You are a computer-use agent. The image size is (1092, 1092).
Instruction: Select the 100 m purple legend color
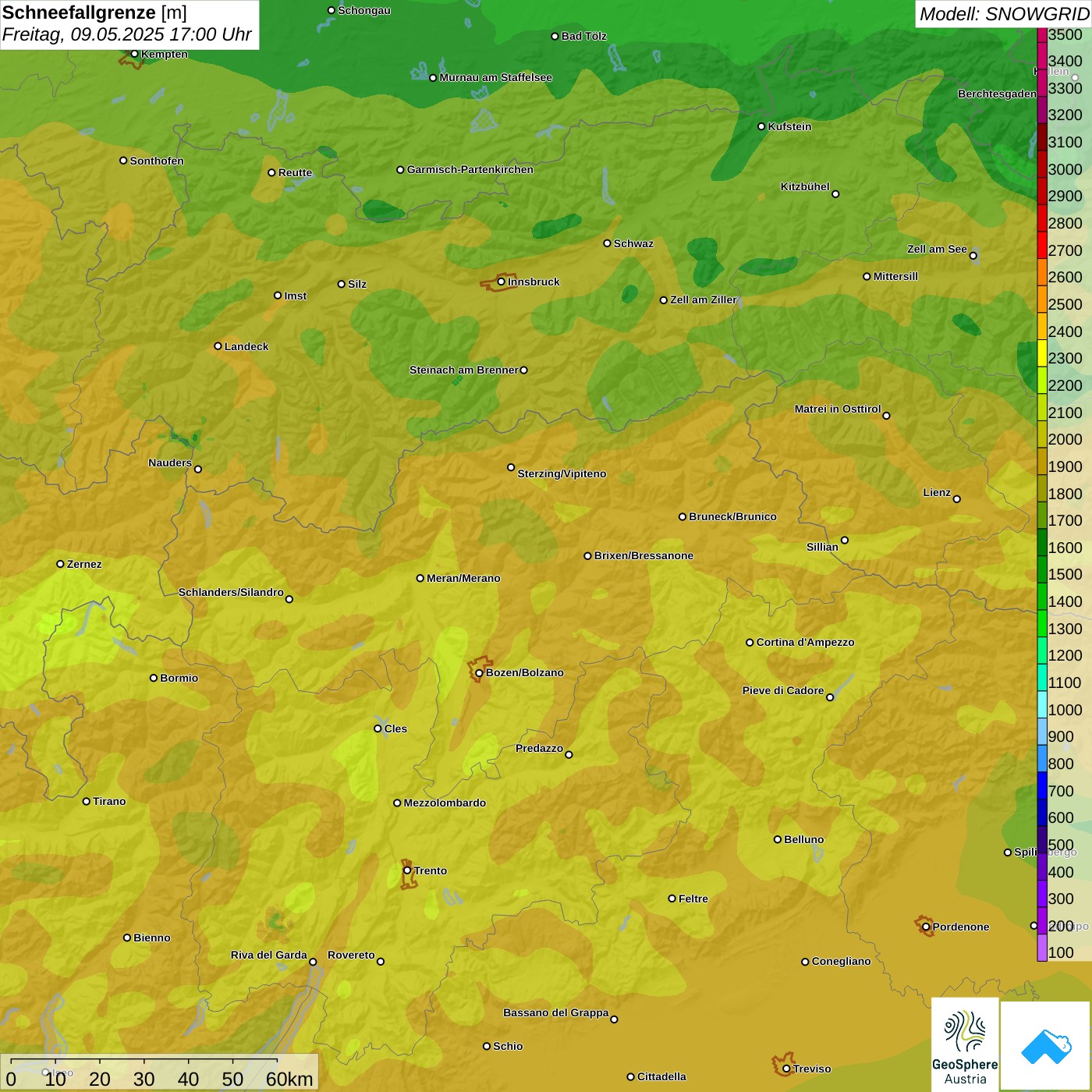click(x=1041, y=948)
